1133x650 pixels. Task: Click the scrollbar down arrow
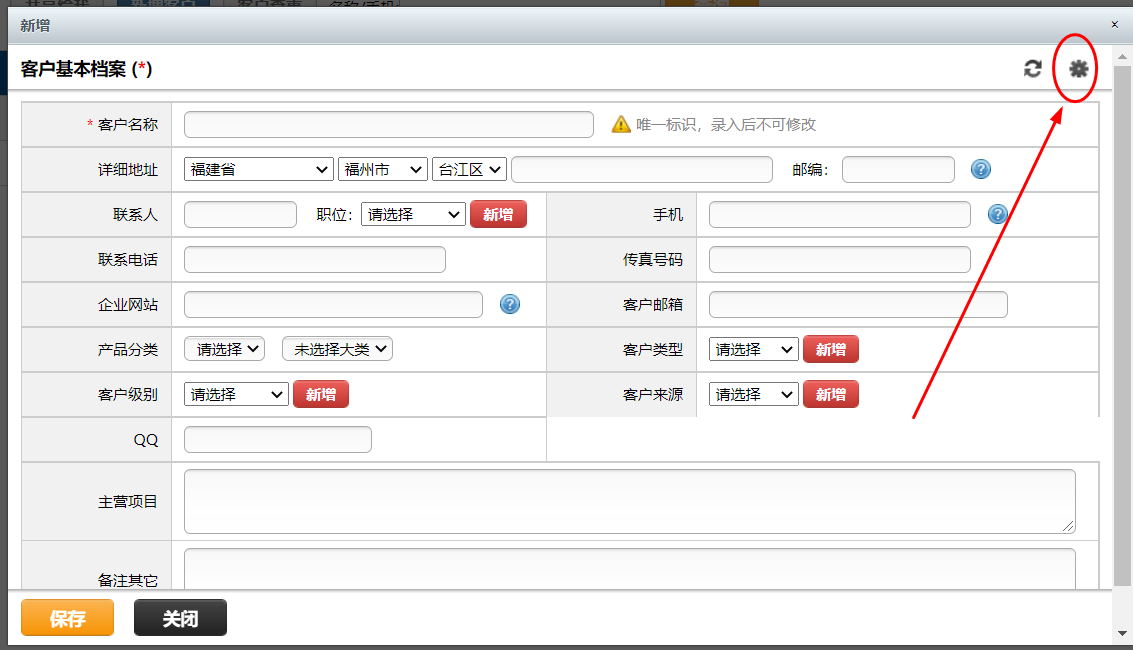point(1122,634)
